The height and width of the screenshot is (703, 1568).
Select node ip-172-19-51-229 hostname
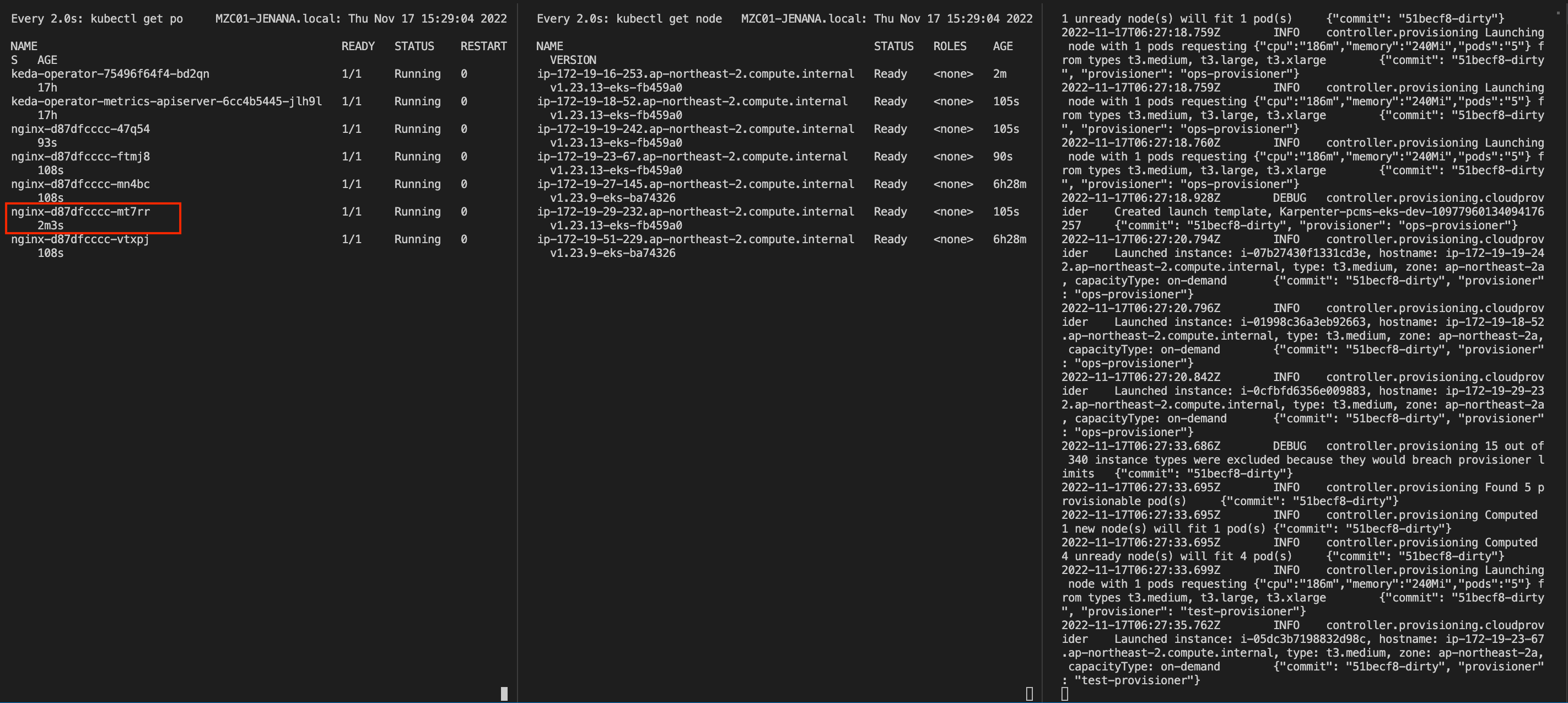pyautogui.click(x=695, y=239)
